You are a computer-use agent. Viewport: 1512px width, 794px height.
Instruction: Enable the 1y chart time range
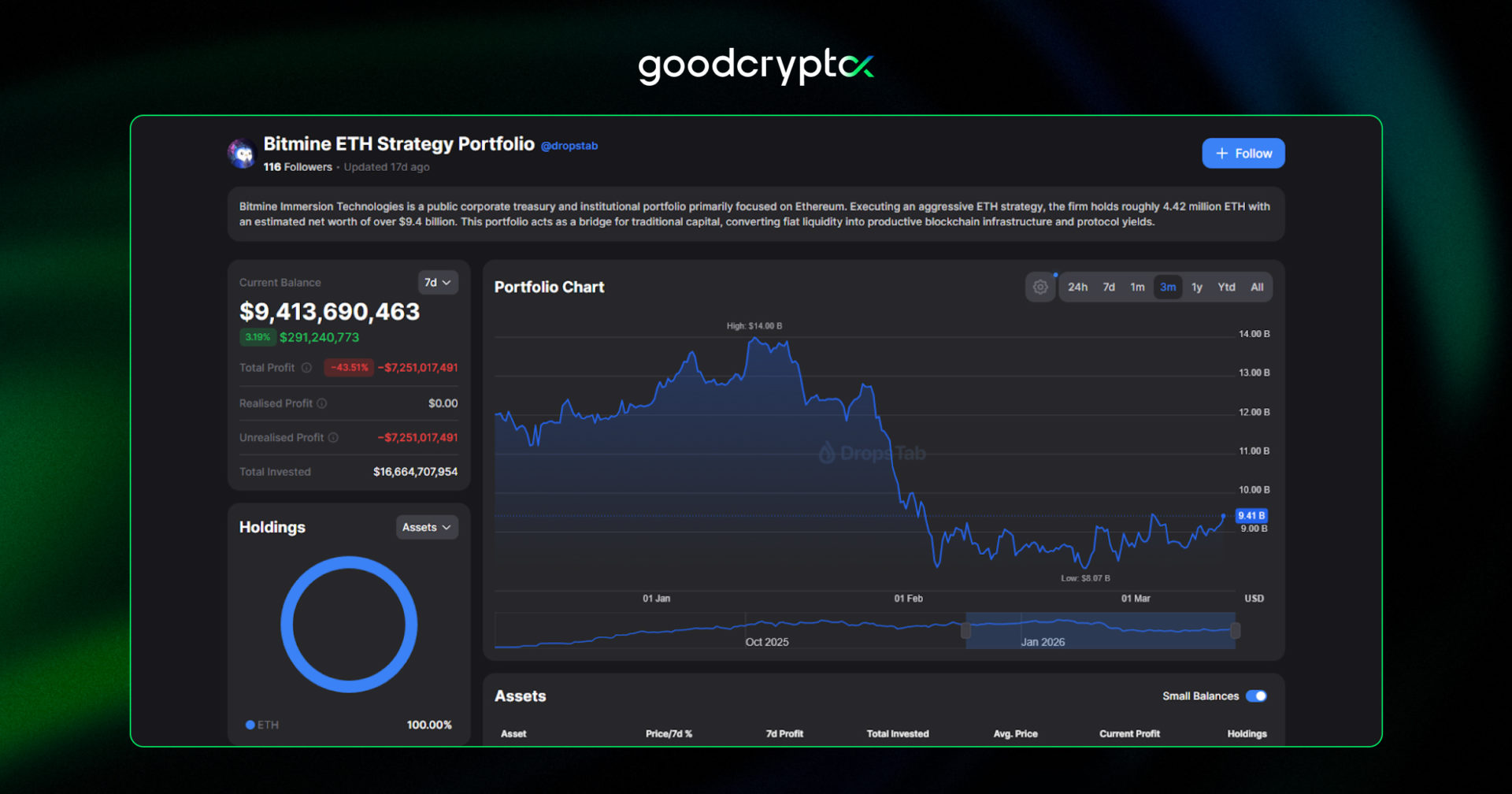(x=1197, y=287)
